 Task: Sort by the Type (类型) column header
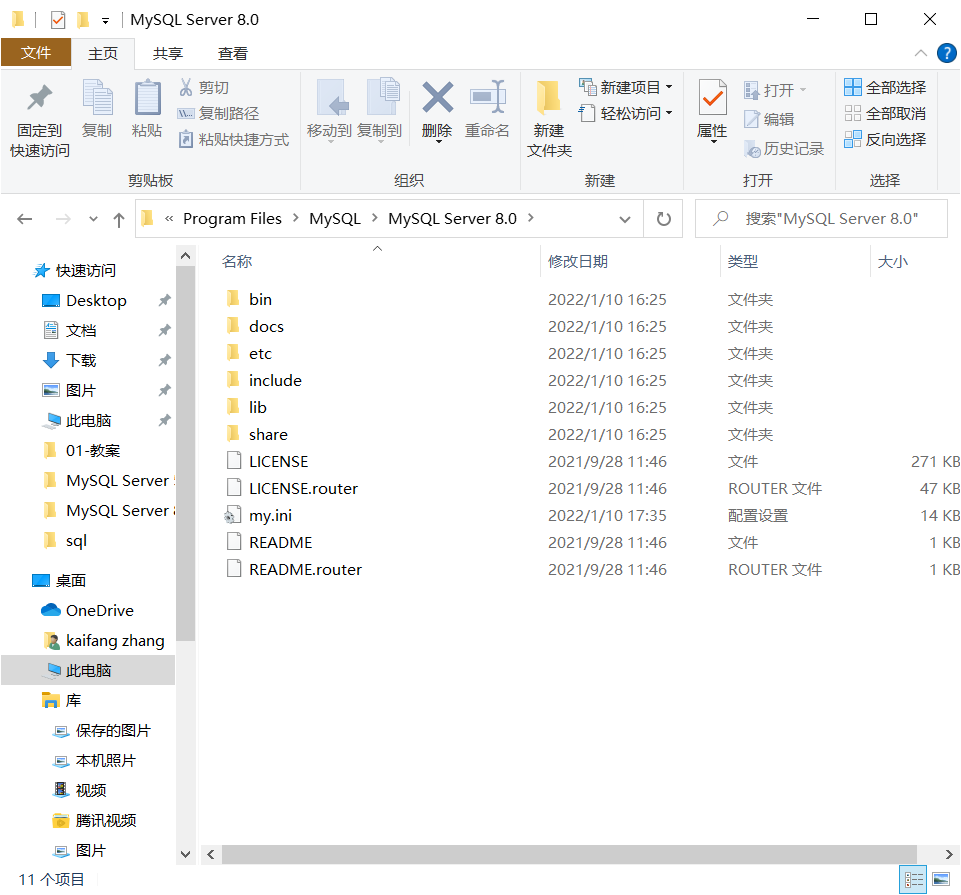[743, 262]
